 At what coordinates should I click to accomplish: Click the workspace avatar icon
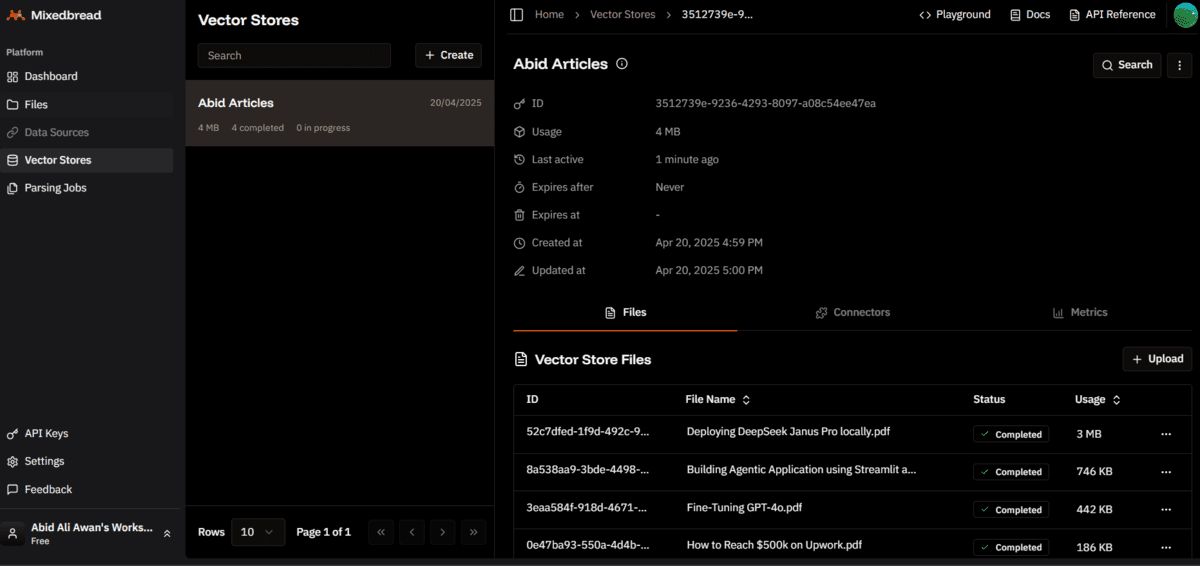pyautogui.click(x=14, y=534)
